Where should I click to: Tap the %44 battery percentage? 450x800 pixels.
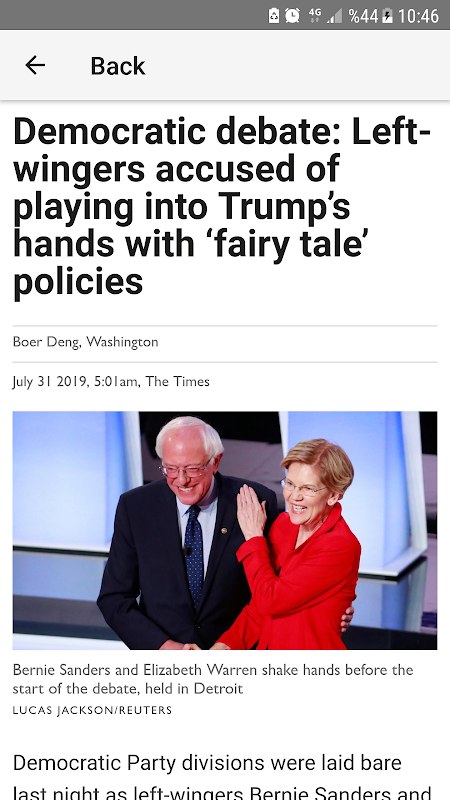364,16
